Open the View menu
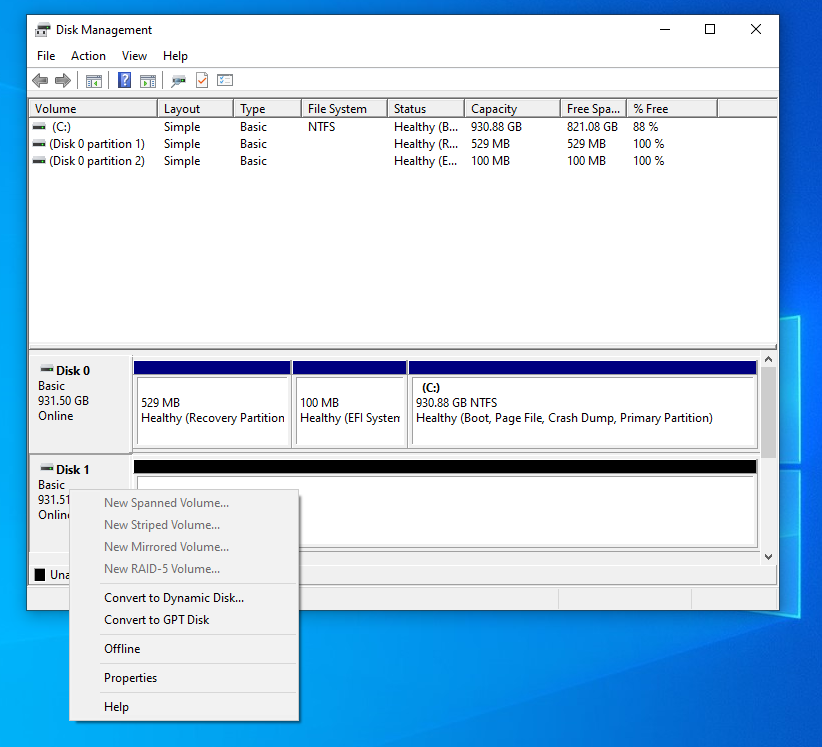Screen dimensions: 822x747 pos(134,56)
